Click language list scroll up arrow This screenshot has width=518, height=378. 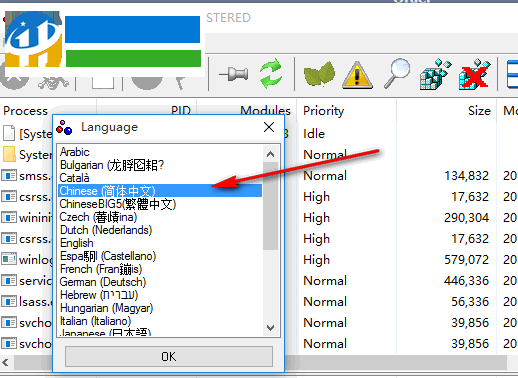point(270,154)
